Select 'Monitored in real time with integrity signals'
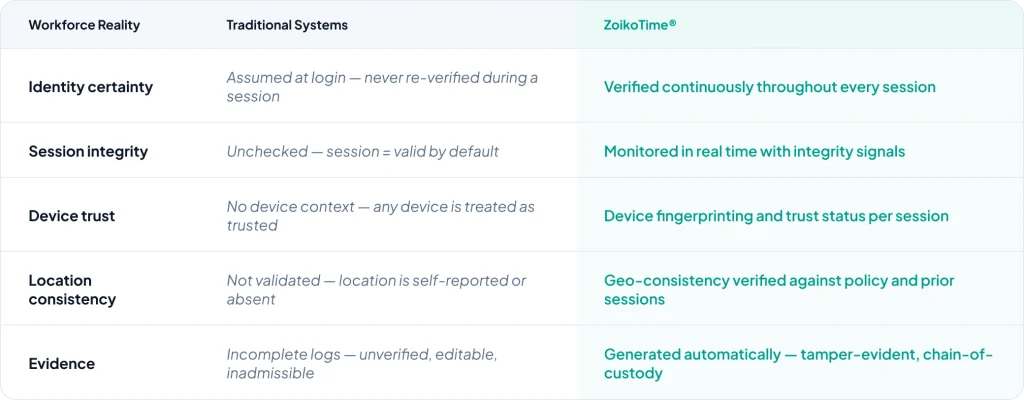 [x=754, y=152]
